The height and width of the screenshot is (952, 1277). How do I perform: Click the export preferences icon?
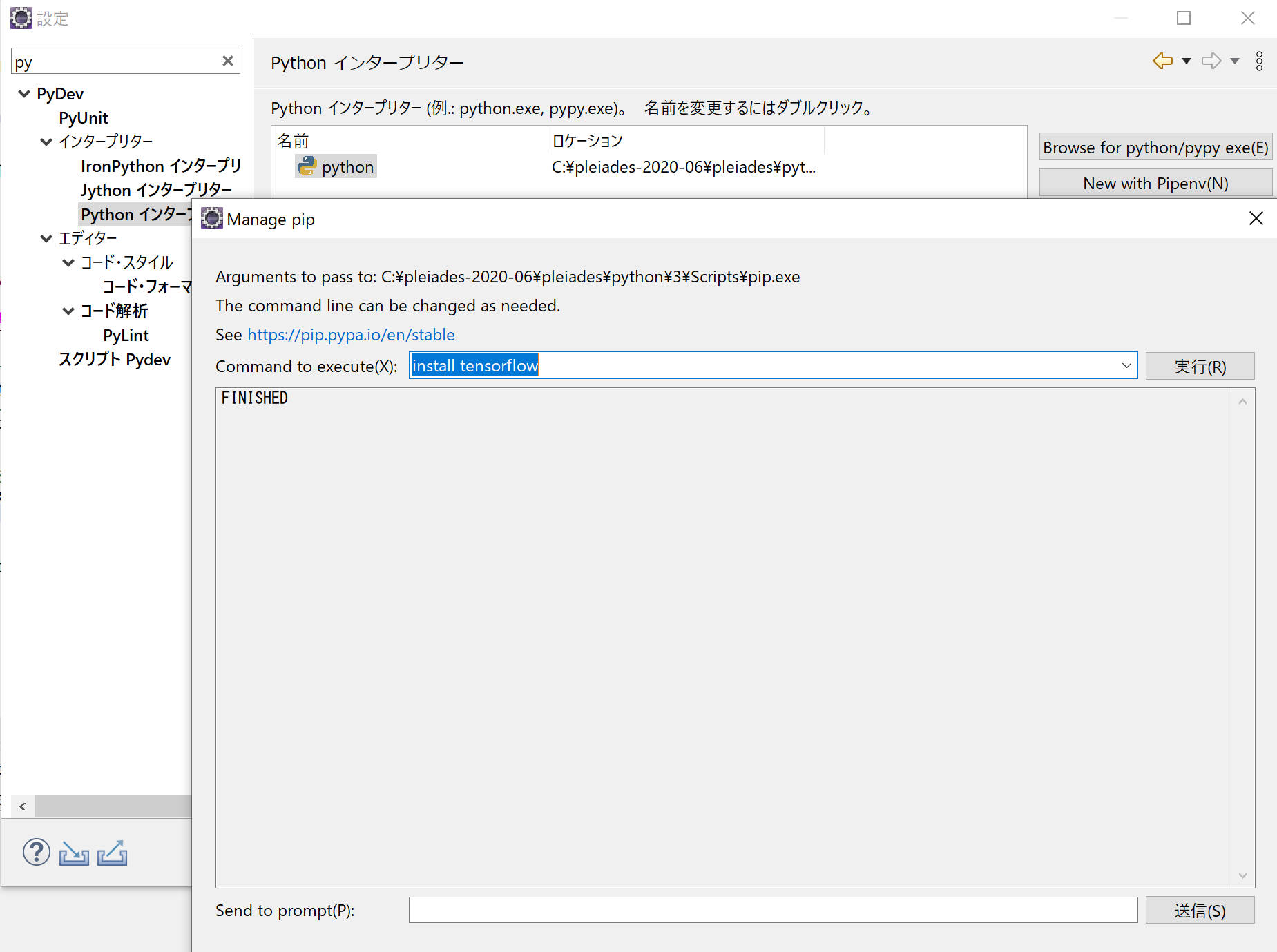[x=112, y=853]
